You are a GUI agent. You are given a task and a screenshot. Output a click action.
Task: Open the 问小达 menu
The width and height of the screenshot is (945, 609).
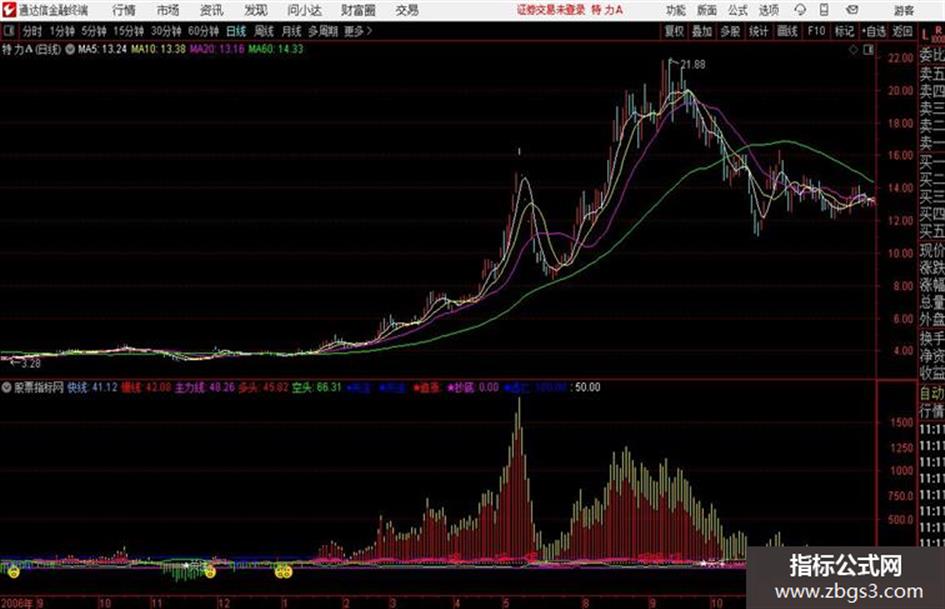click(x=304, y=10)
